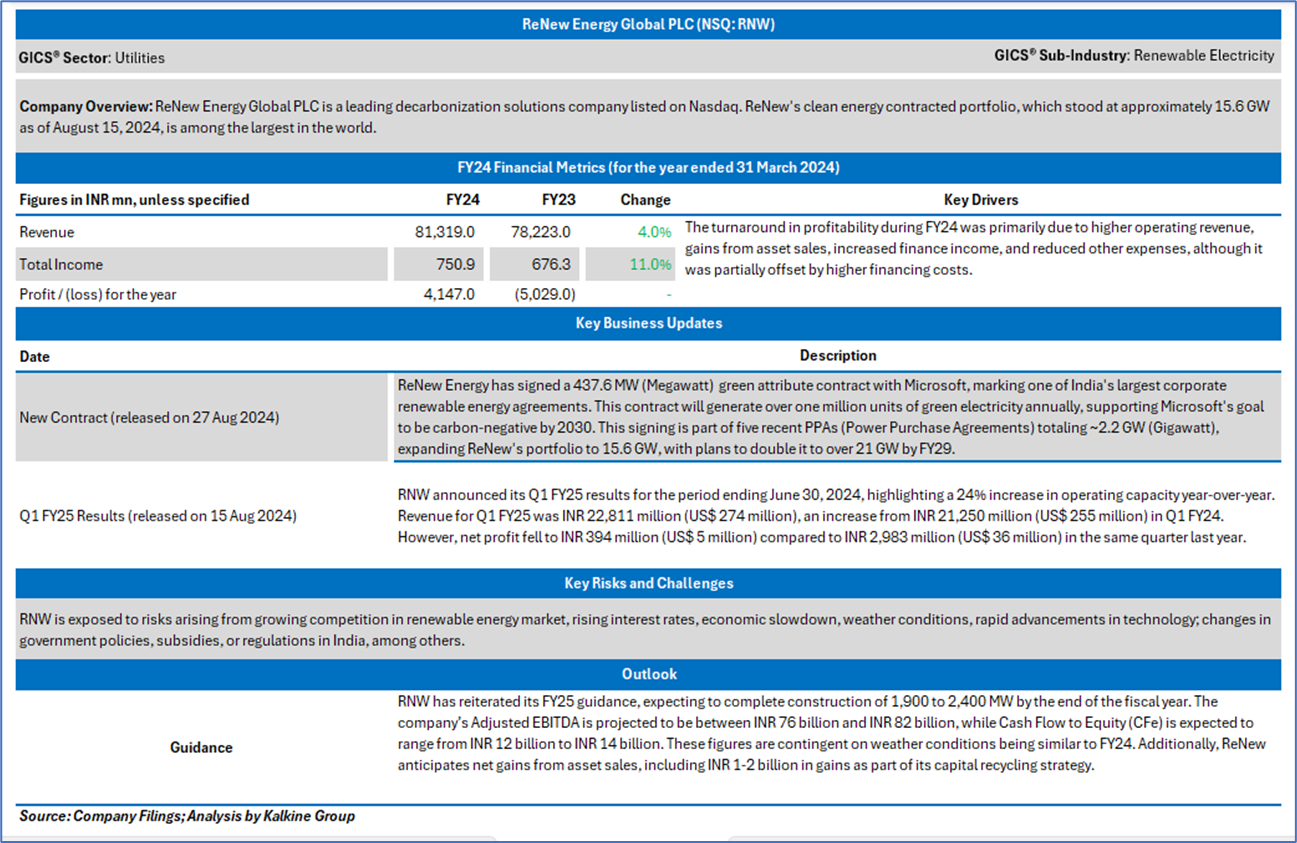Select the 'Figures in INR mn, unless specified' header

[134, 200]
